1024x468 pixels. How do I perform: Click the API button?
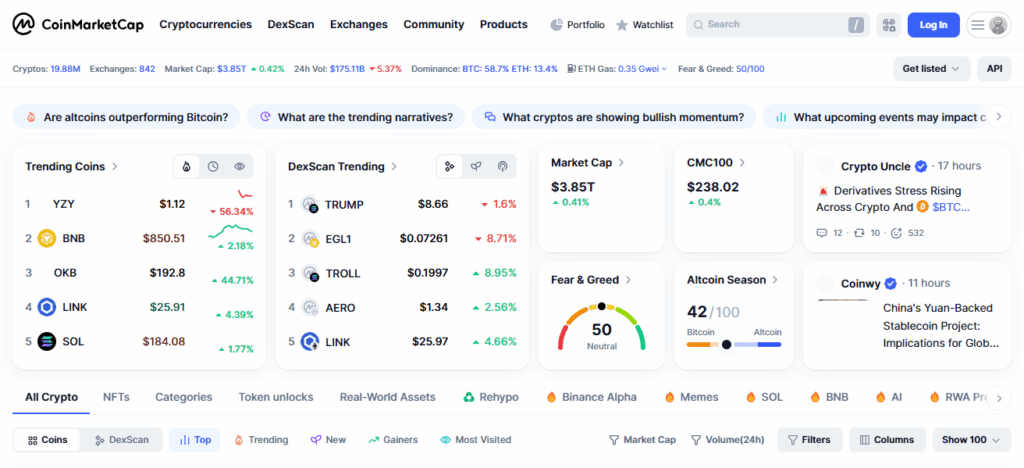point(994,69)
